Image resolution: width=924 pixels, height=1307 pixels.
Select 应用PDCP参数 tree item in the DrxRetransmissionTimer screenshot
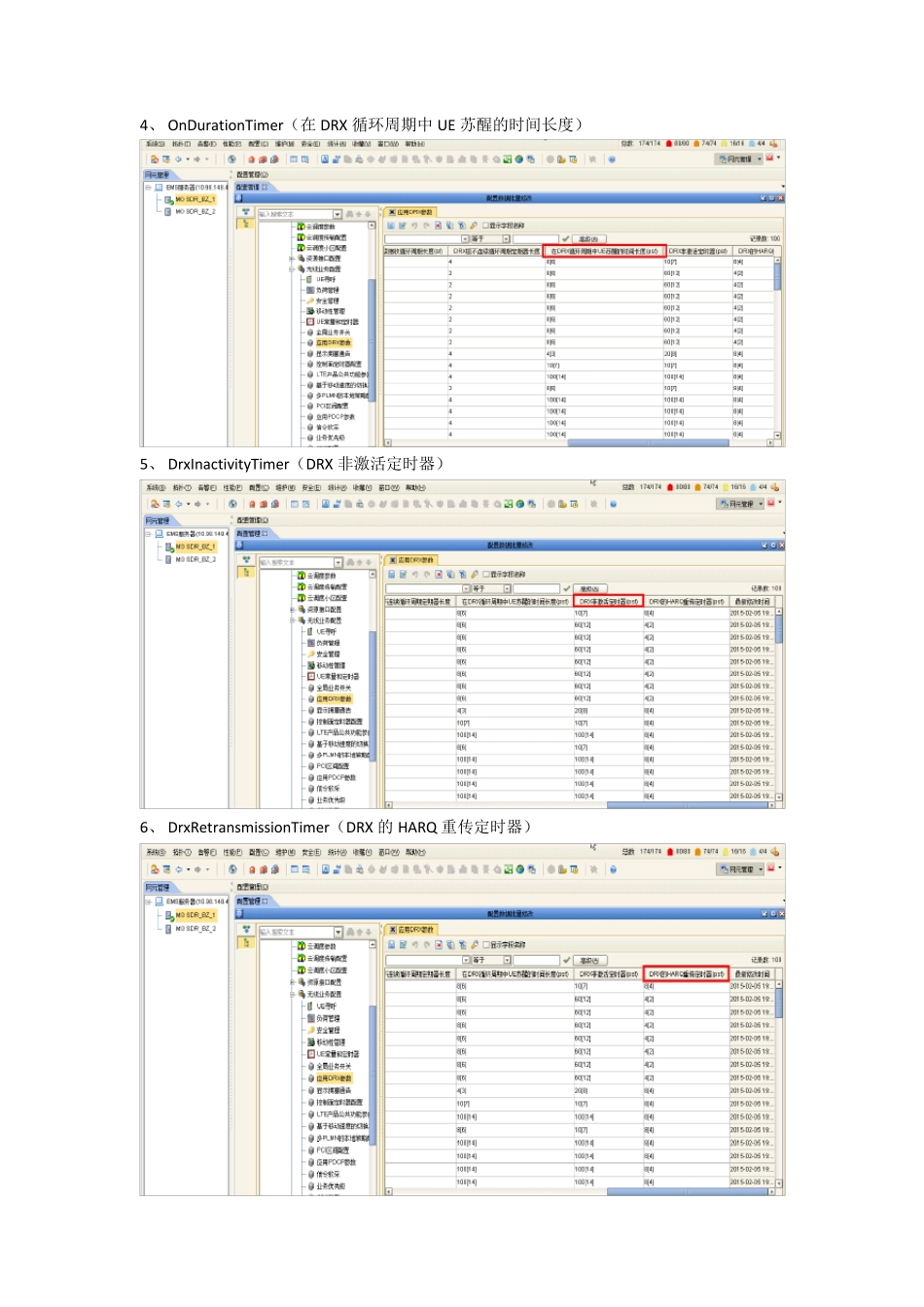click(x=336, y=1162)
